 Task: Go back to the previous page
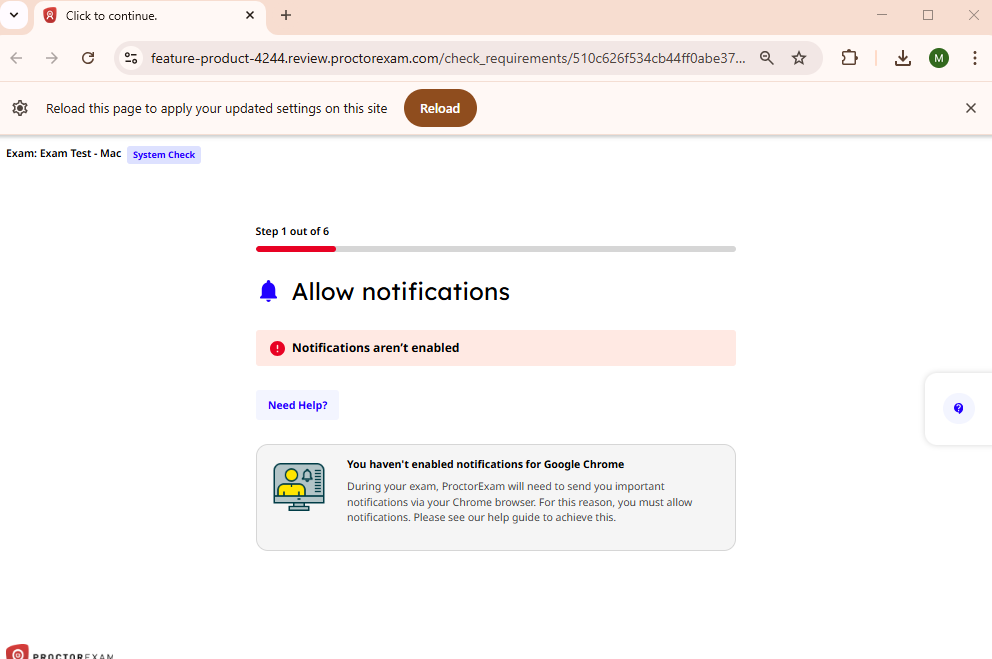tap(16, 58)
